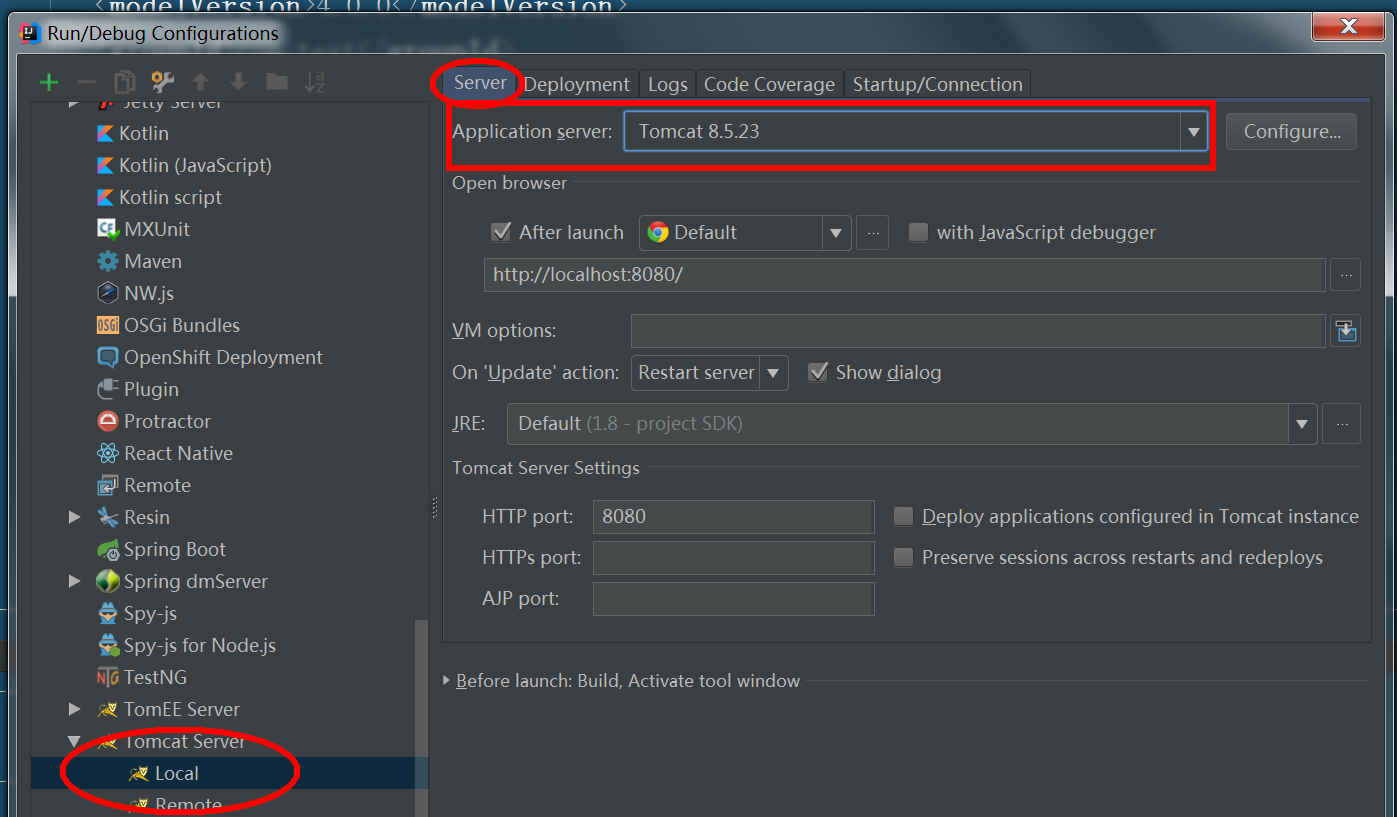Focus the VM options field

tap(978, 331)
